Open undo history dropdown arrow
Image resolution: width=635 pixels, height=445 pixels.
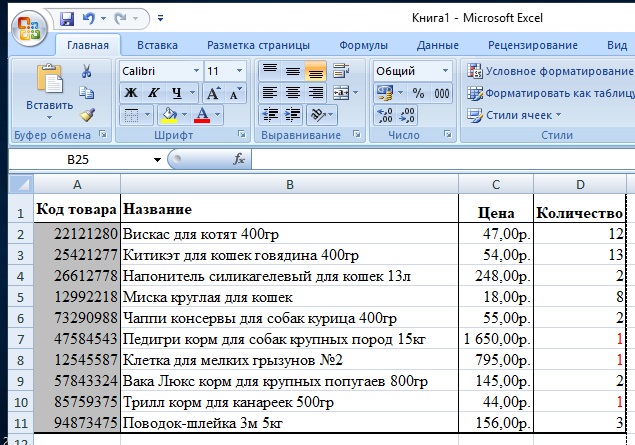pos(103,18)
